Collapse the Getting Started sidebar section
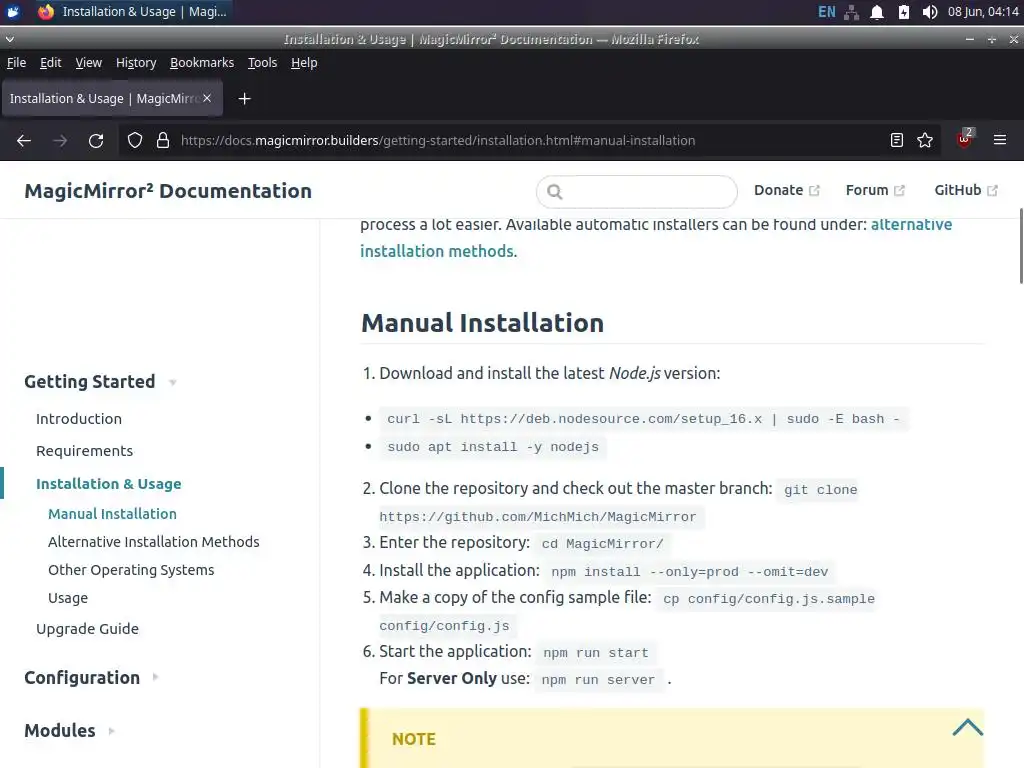1024x768 pixels. (173, 382)
